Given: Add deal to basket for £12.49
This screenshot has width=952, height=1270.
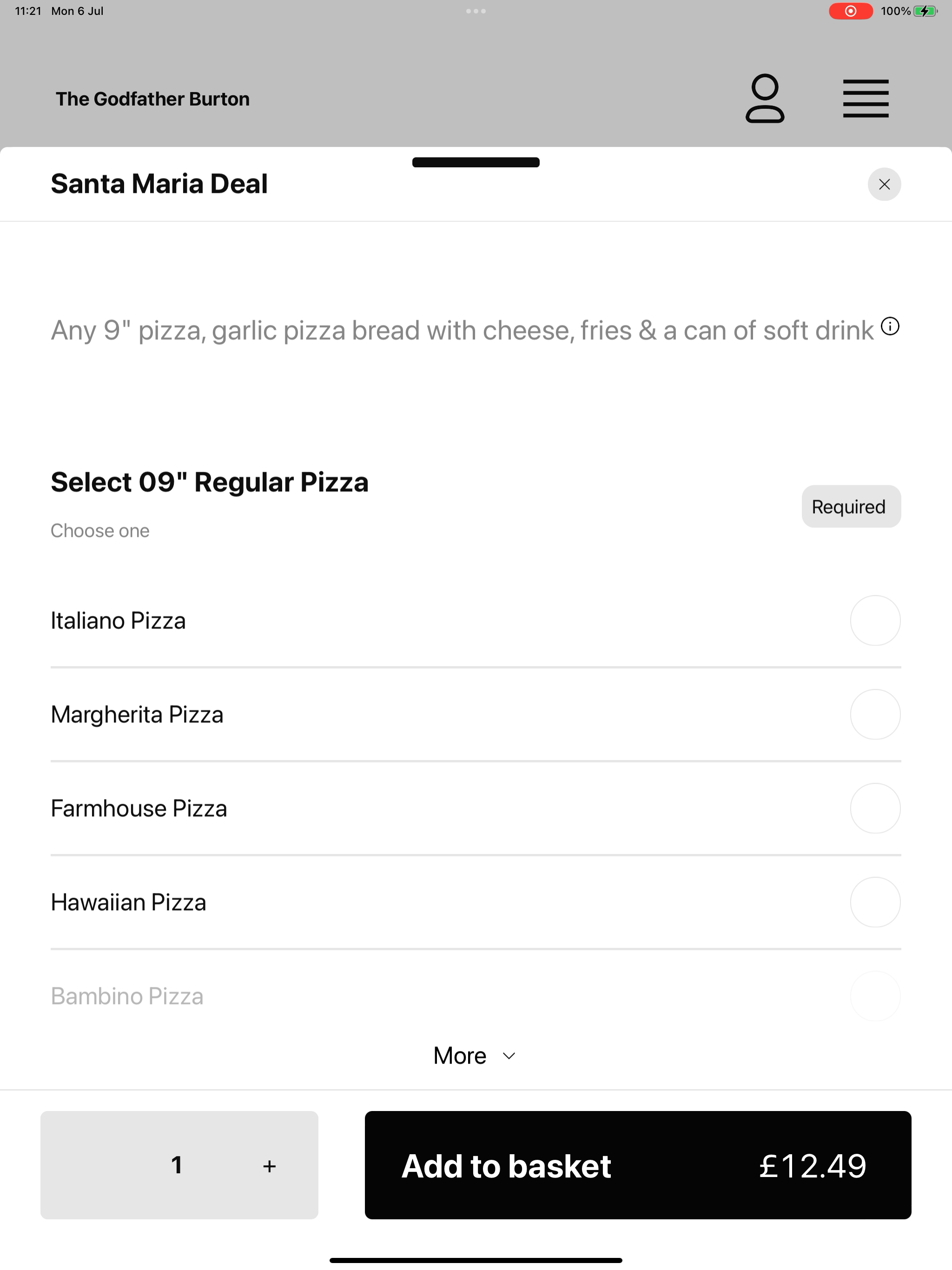Looking at the screenshot, I should coord(638,1165).
